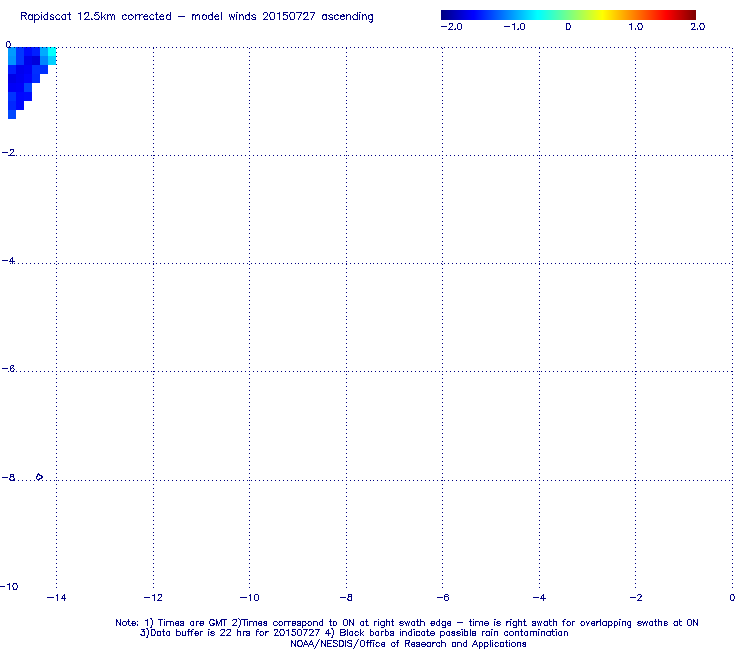This screenshot has height=650, width=740.
Task: Click the '-6' latitude axis label
Action: 8,369
